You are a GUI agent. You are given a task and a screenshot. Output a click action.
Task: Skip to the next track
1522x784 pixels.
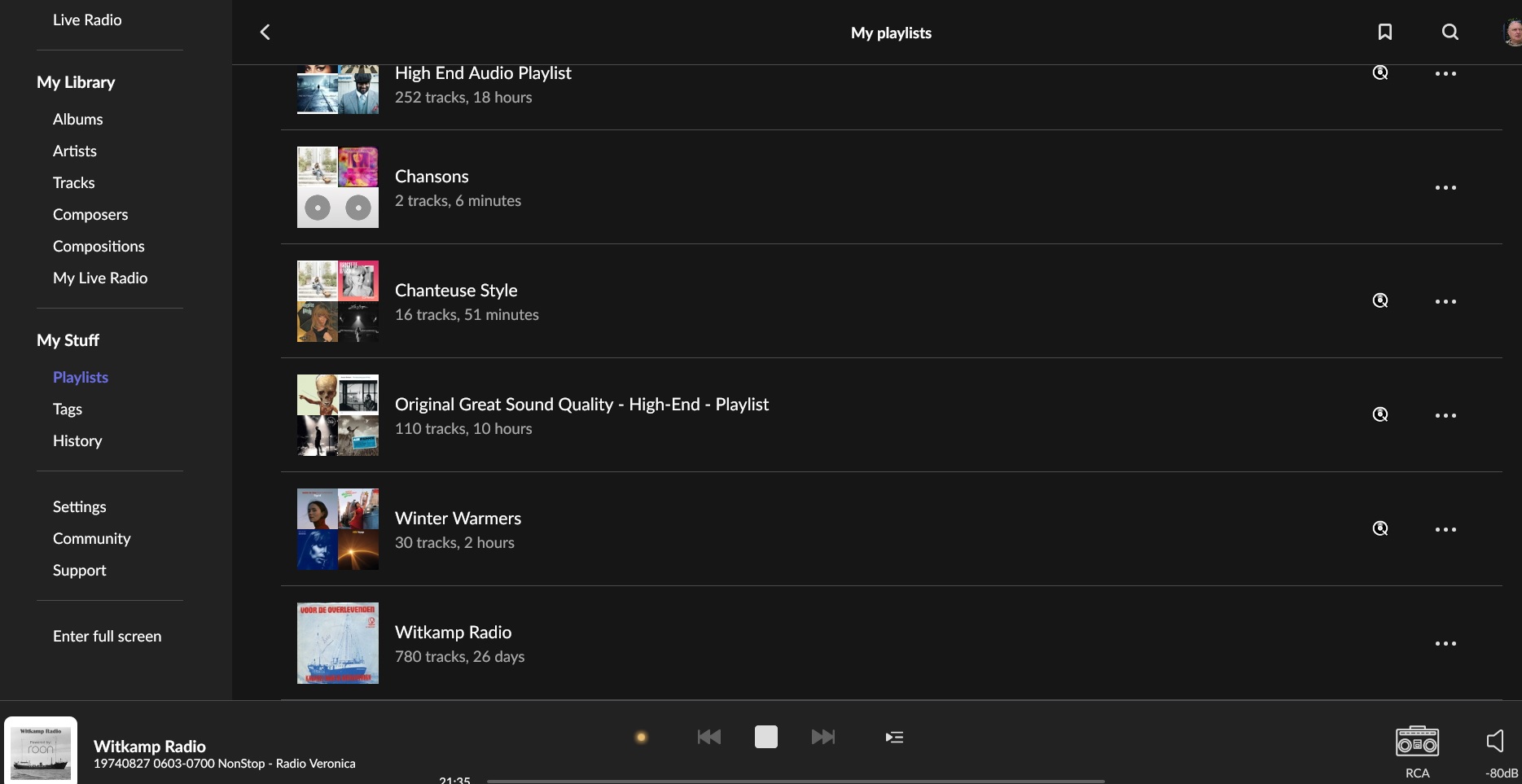[x=823, y=737]
